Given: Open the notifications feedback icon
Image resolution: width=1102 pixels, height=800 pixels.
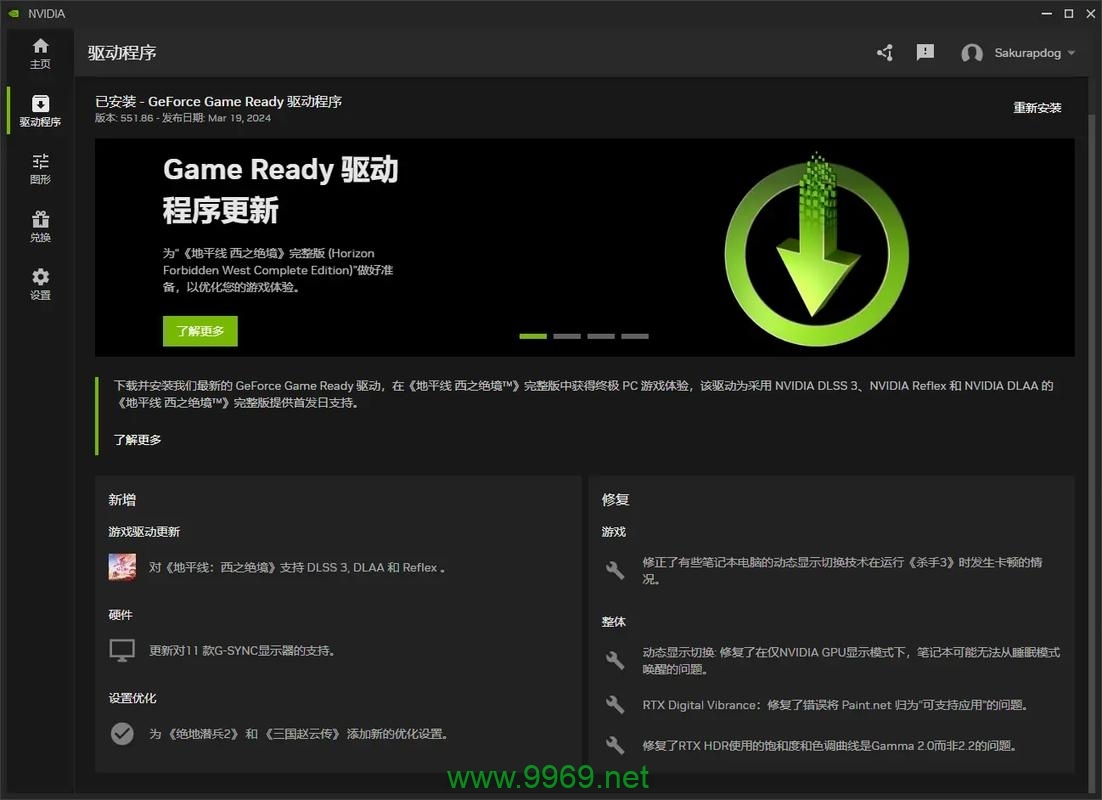Looking at the screenshot, I should 925,52.
